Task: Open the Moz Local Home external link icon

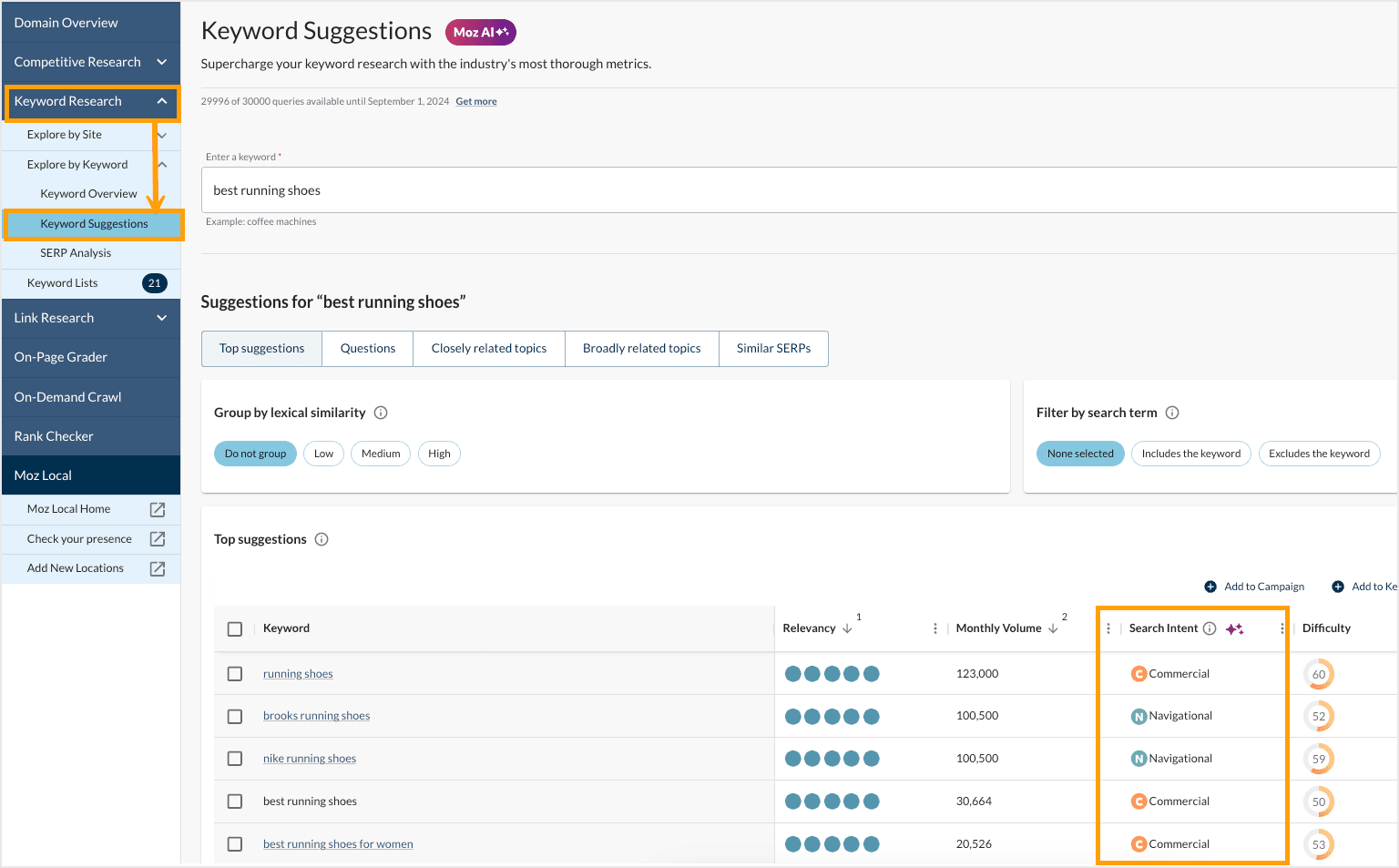Action: pyautogui.click(x=158, y=509)
